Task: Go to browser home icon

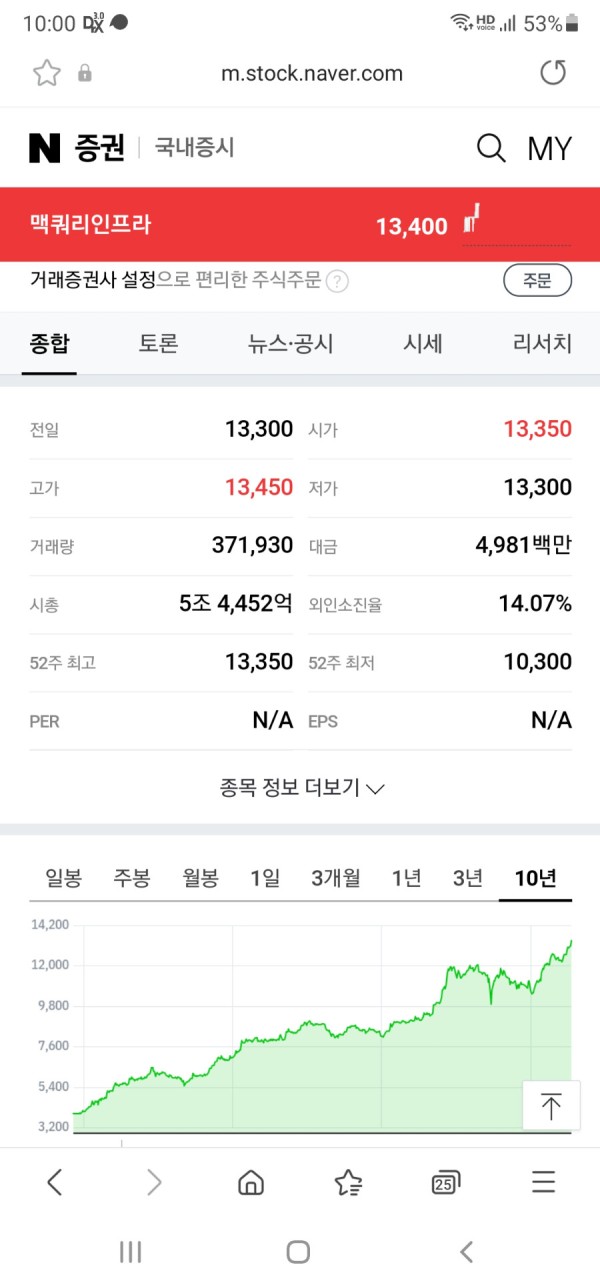Action: pos(251,1183)
